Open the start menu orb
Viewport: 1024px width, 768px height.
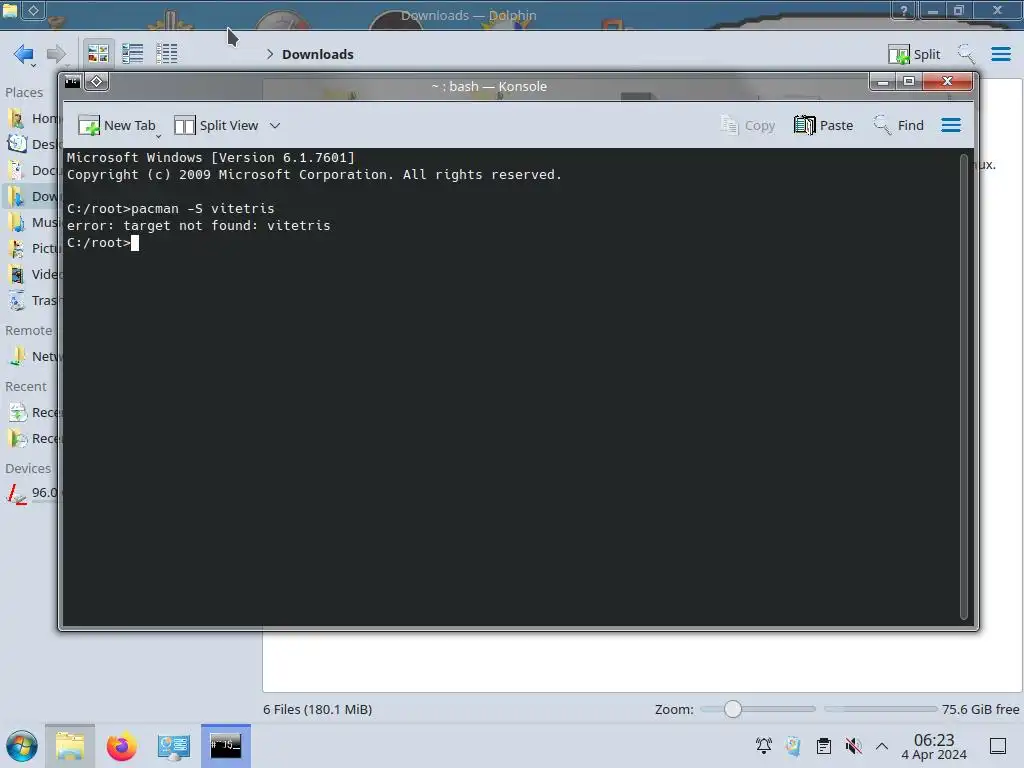point(22,746)
